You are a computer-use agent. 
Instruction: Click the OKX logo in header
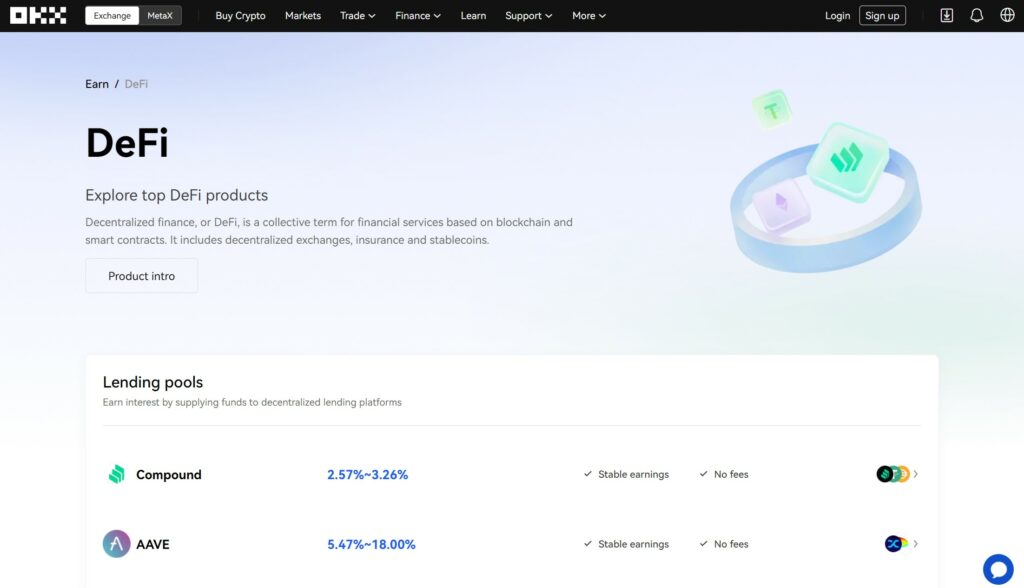(38, 15)
